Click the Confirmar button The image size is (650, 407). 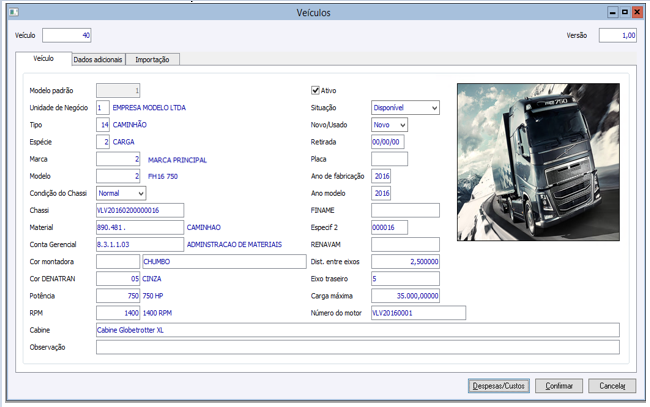click(x=559, y=386)
